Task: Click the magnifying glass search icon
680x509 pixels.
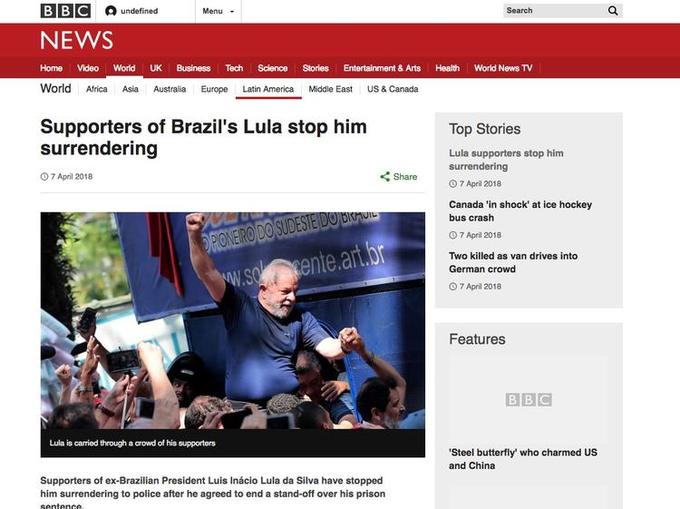Action: pyautogui.click(x=613, y=10)
